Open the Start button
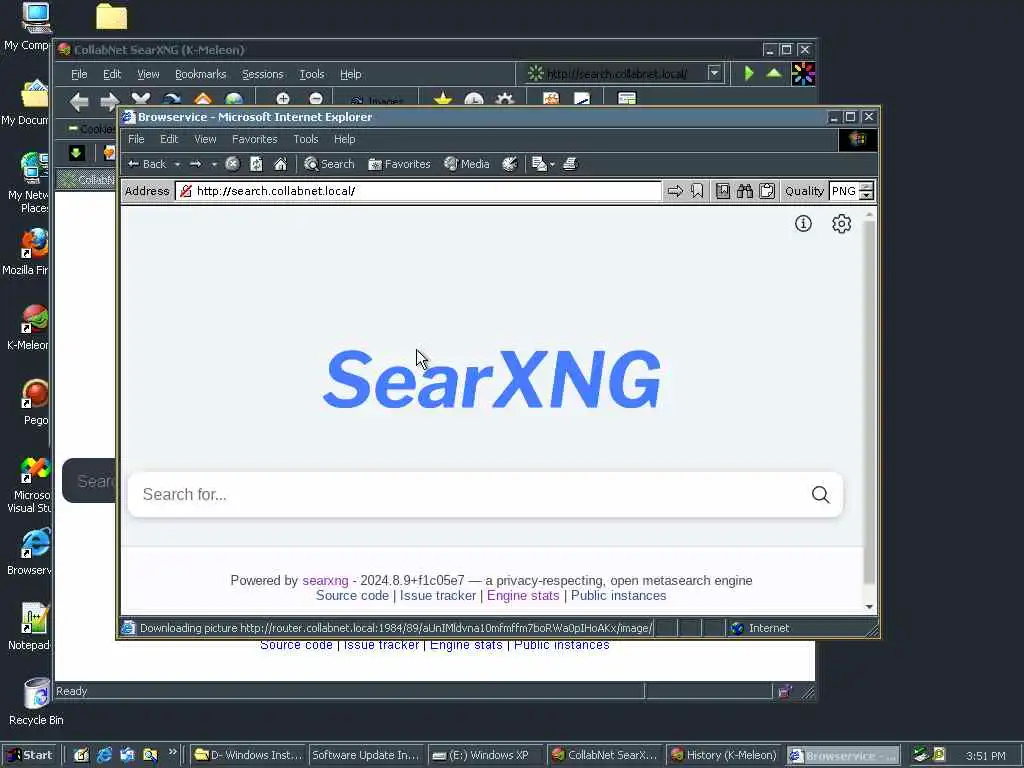1024x768 pixels. click(30, 755)
